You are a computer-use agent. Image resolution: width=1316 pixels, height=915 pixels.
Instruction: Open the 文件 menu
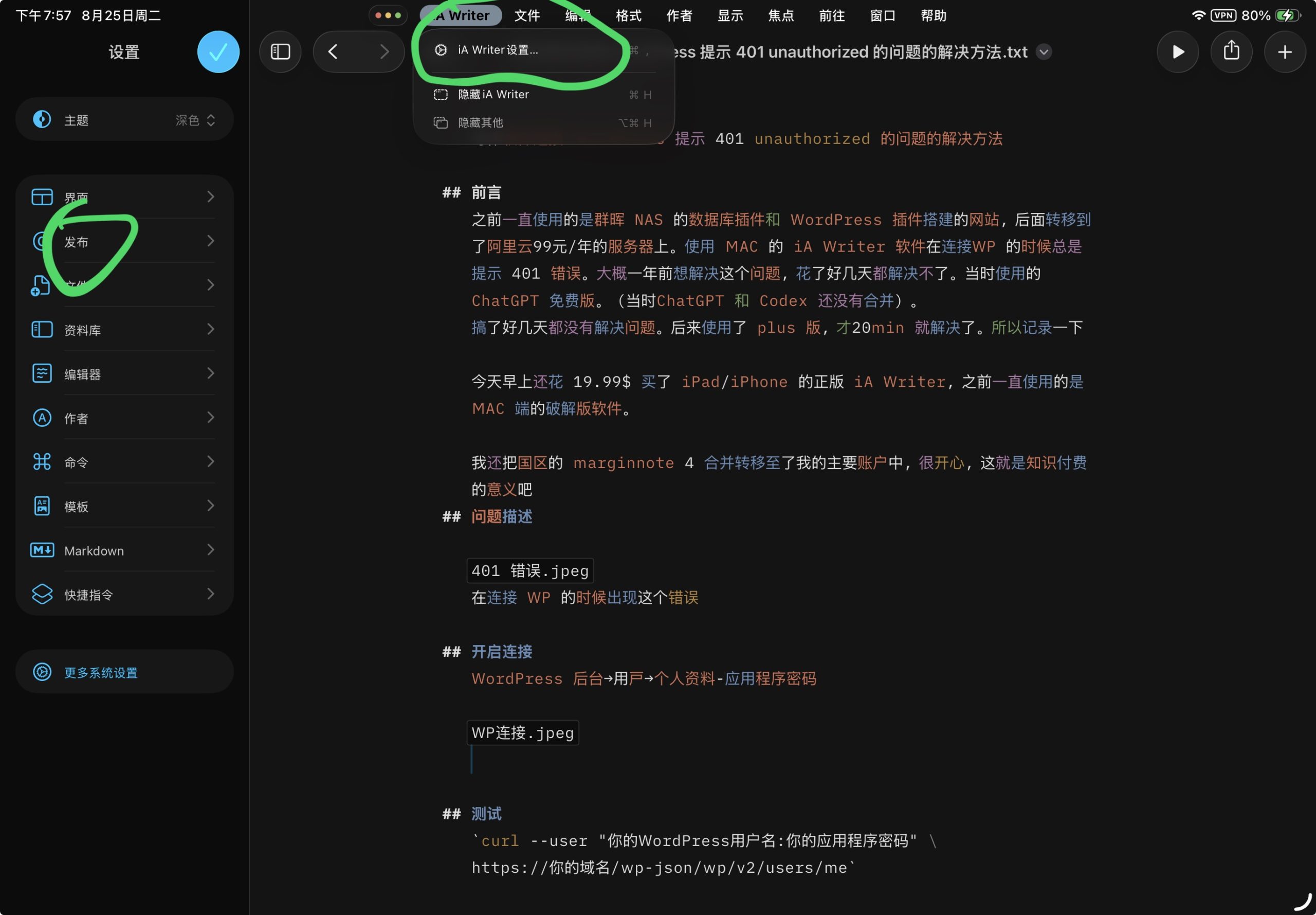point(527,15)
